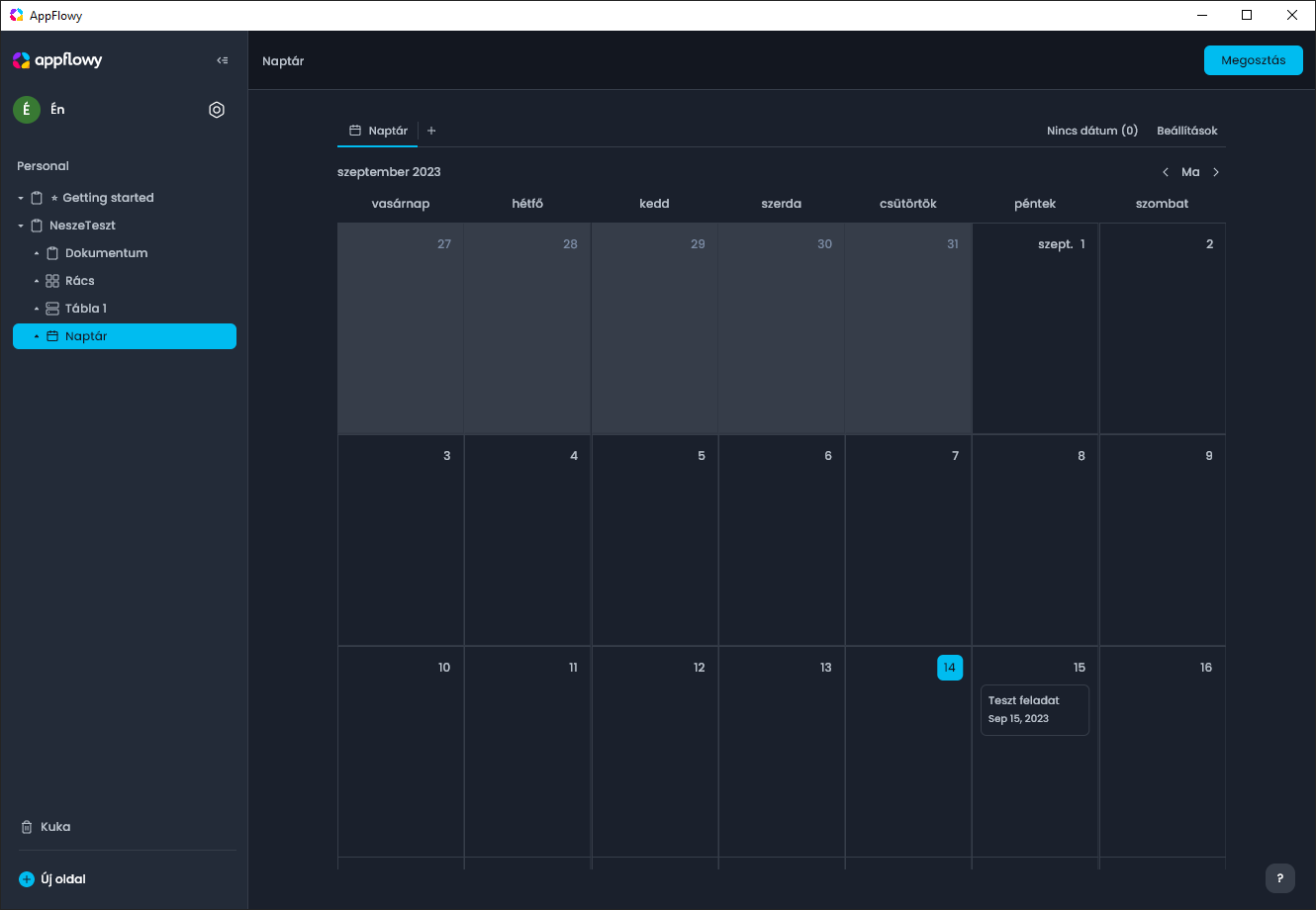Open settings via the gear icon

217,110
